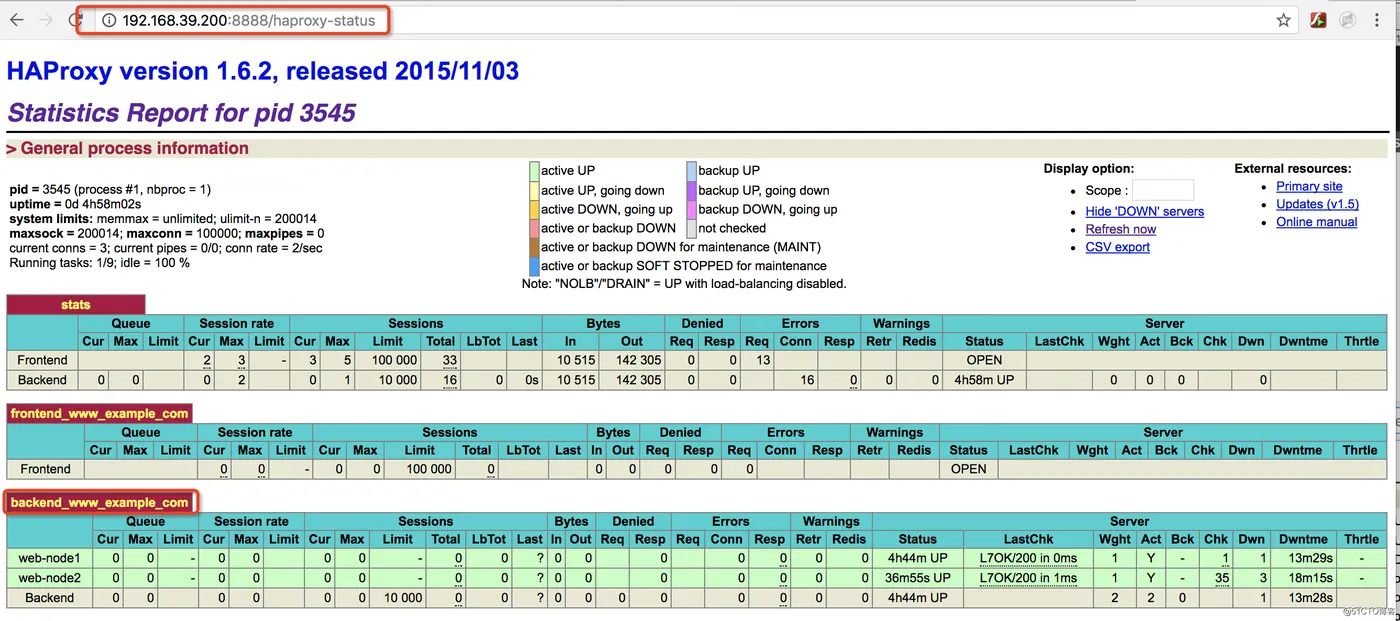This screenshot has width=1400, height=621.
Task: Open the gray circular extension icon
Action: point(1347,20)
